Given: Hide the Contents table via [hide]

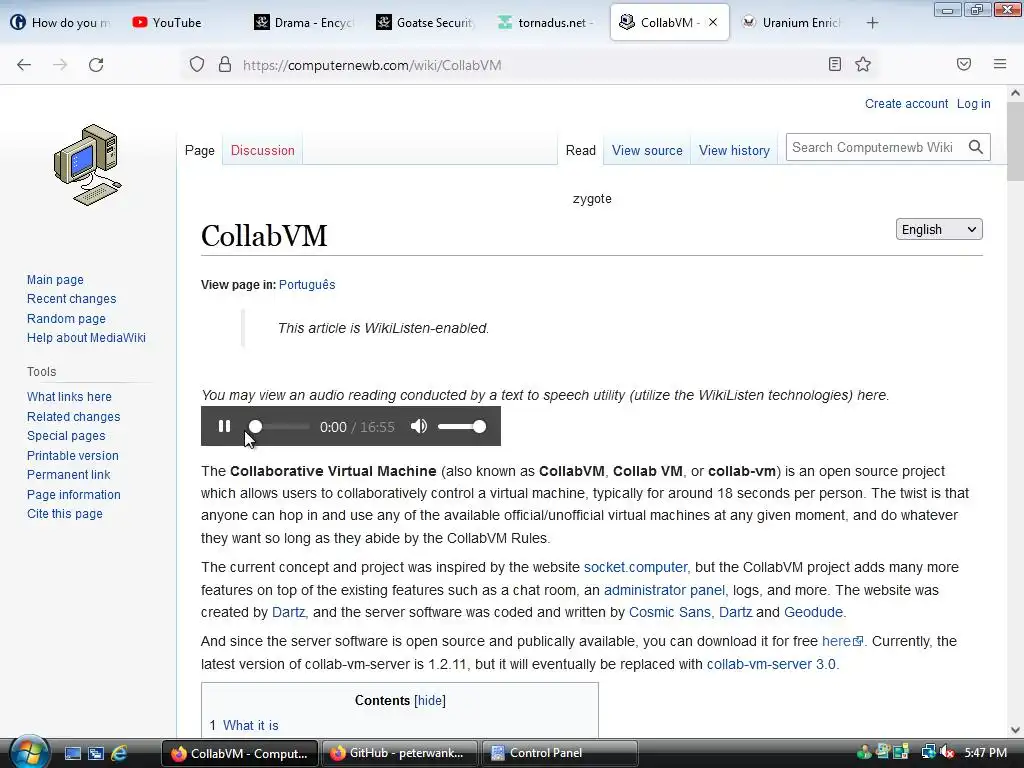Looking at the screenshot, I should click(x=430, y=700).
